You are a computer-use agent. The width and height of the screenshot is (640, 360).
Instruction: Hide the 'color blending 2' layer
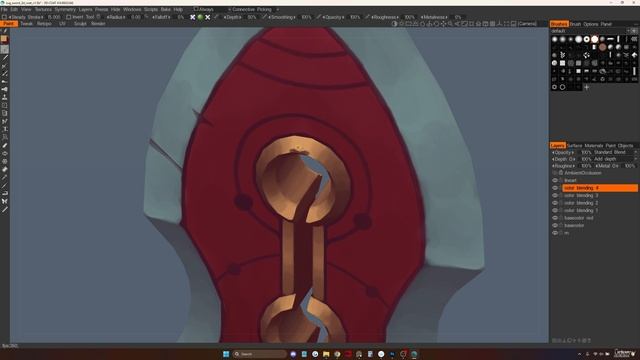(555, 203)
